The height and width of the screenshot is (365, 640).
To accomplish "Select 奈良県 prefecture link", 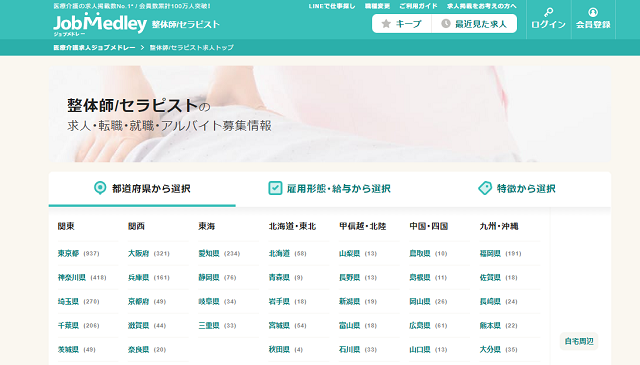I will [138, 350].
